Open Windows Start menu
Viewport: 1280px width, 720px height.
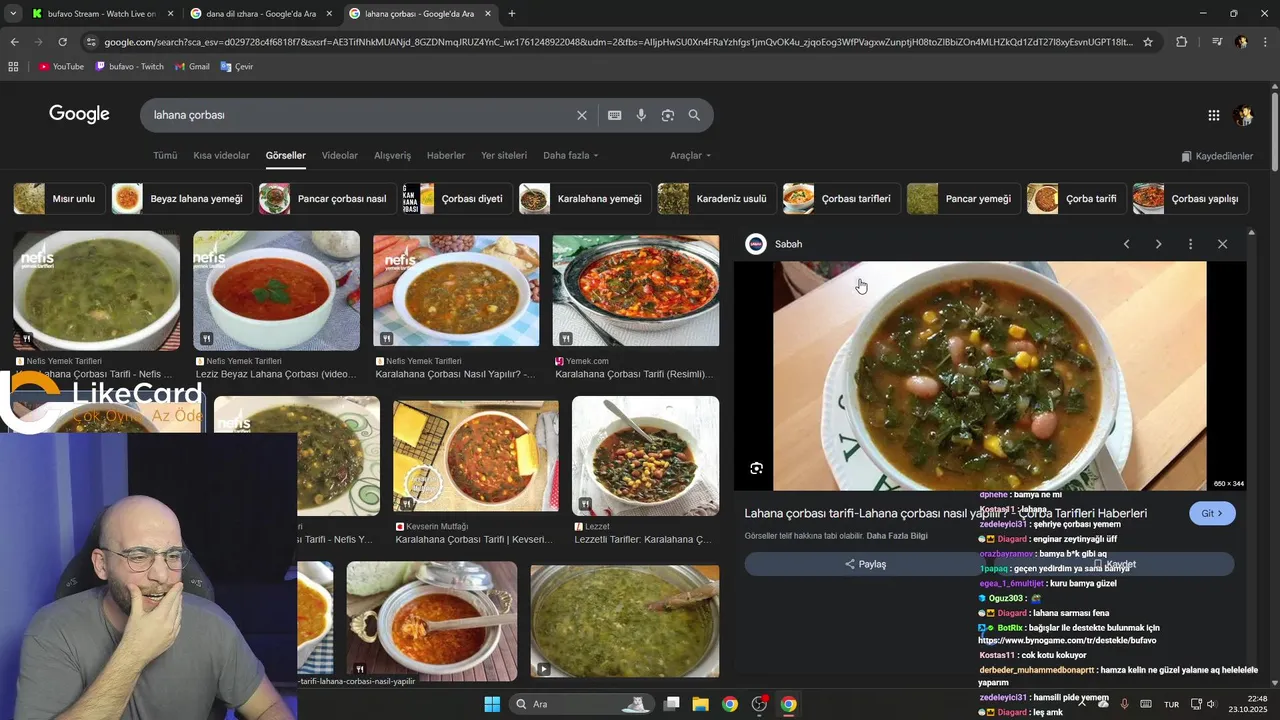492,704
